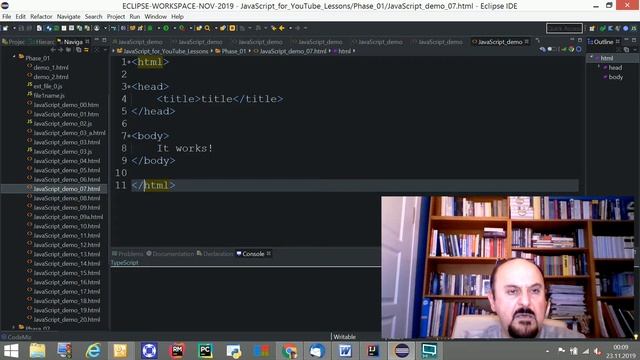Viewport: 640px width, 360px height.
Task: Click the Run green play toolbar icon
Action: coord(166,28)
